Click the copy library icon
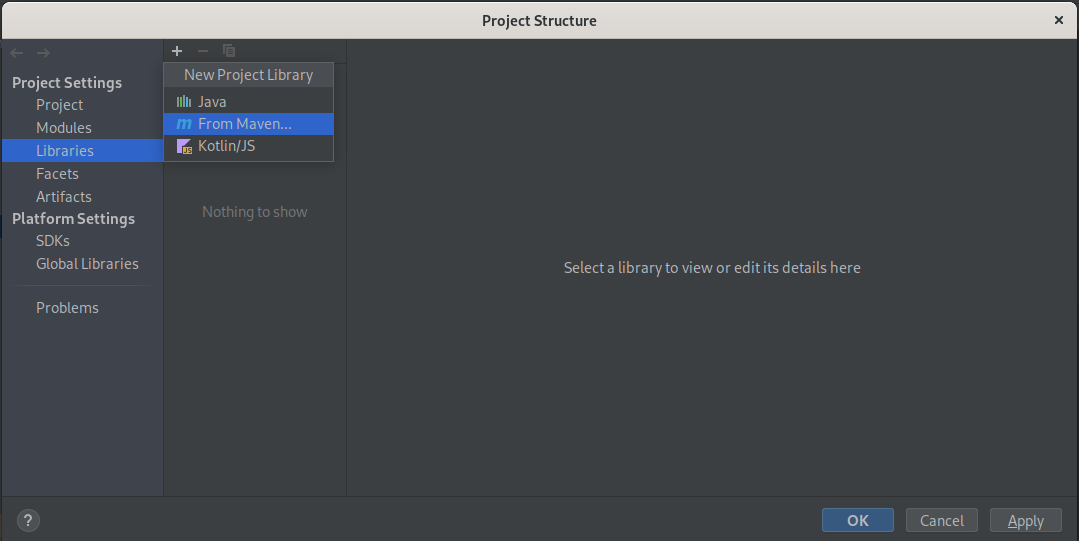Image resolution: width=1079 pixels, height=541 pixels. (x=228, y=51)
